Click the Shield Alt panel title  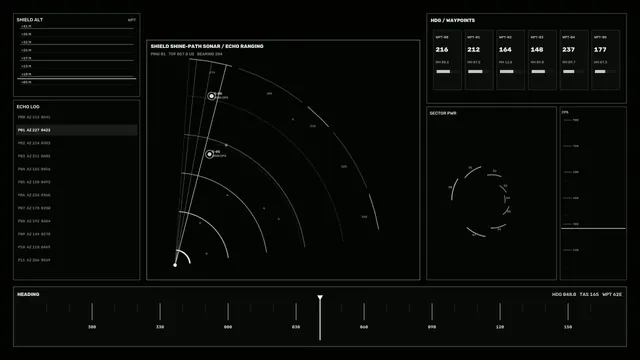tap(29, 20)
